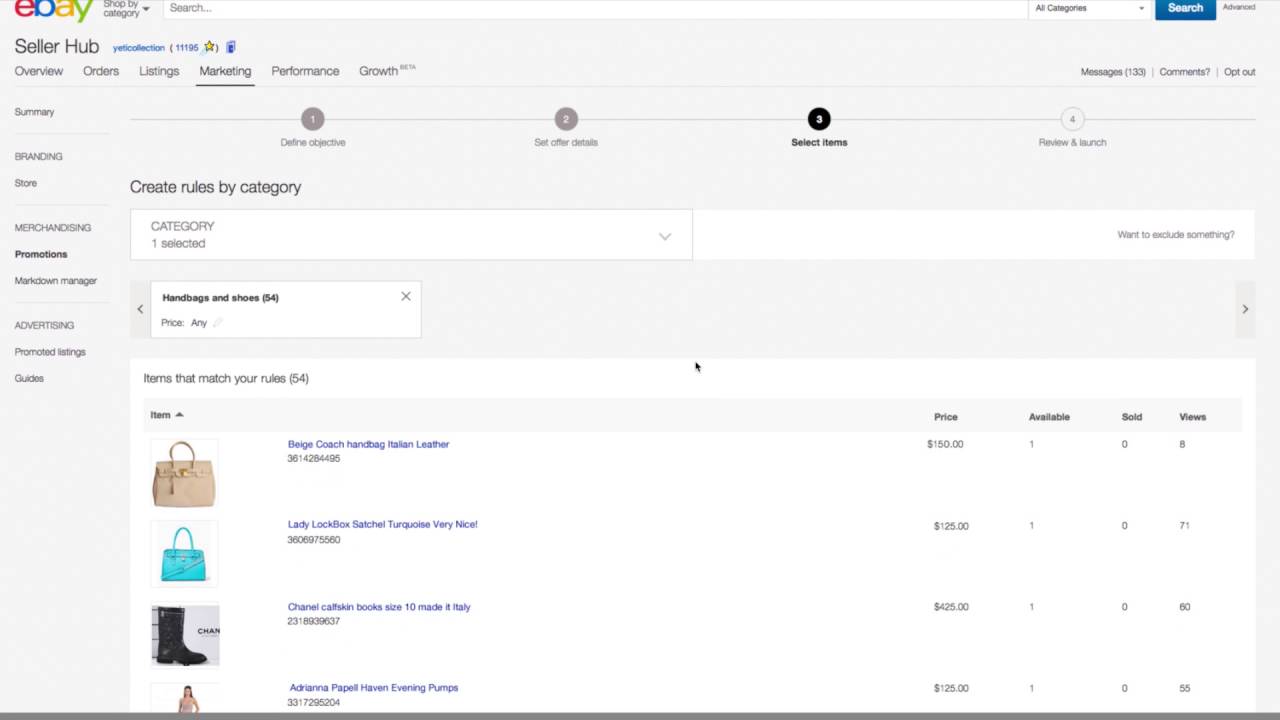
Task: Click the views count 71
Action: click(x=1184, y=525)
